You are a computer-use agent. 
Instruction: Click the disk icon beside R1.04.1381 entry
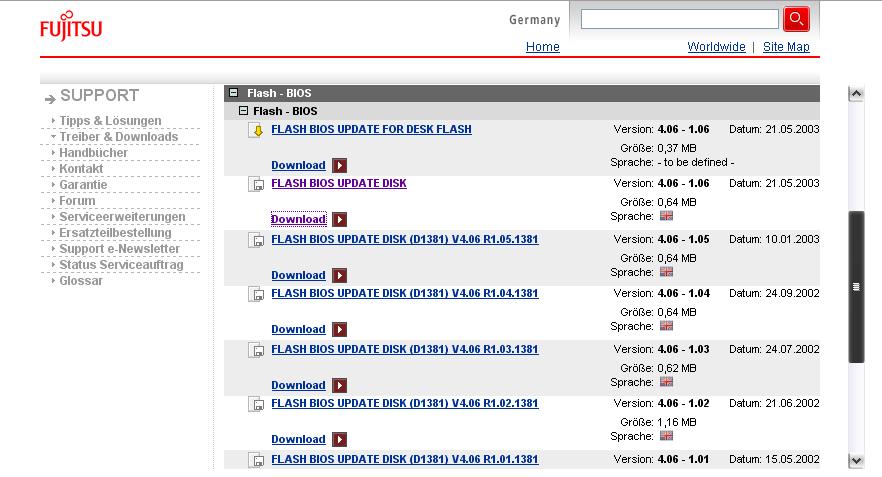pyautogui.click(x=256, y=295)
